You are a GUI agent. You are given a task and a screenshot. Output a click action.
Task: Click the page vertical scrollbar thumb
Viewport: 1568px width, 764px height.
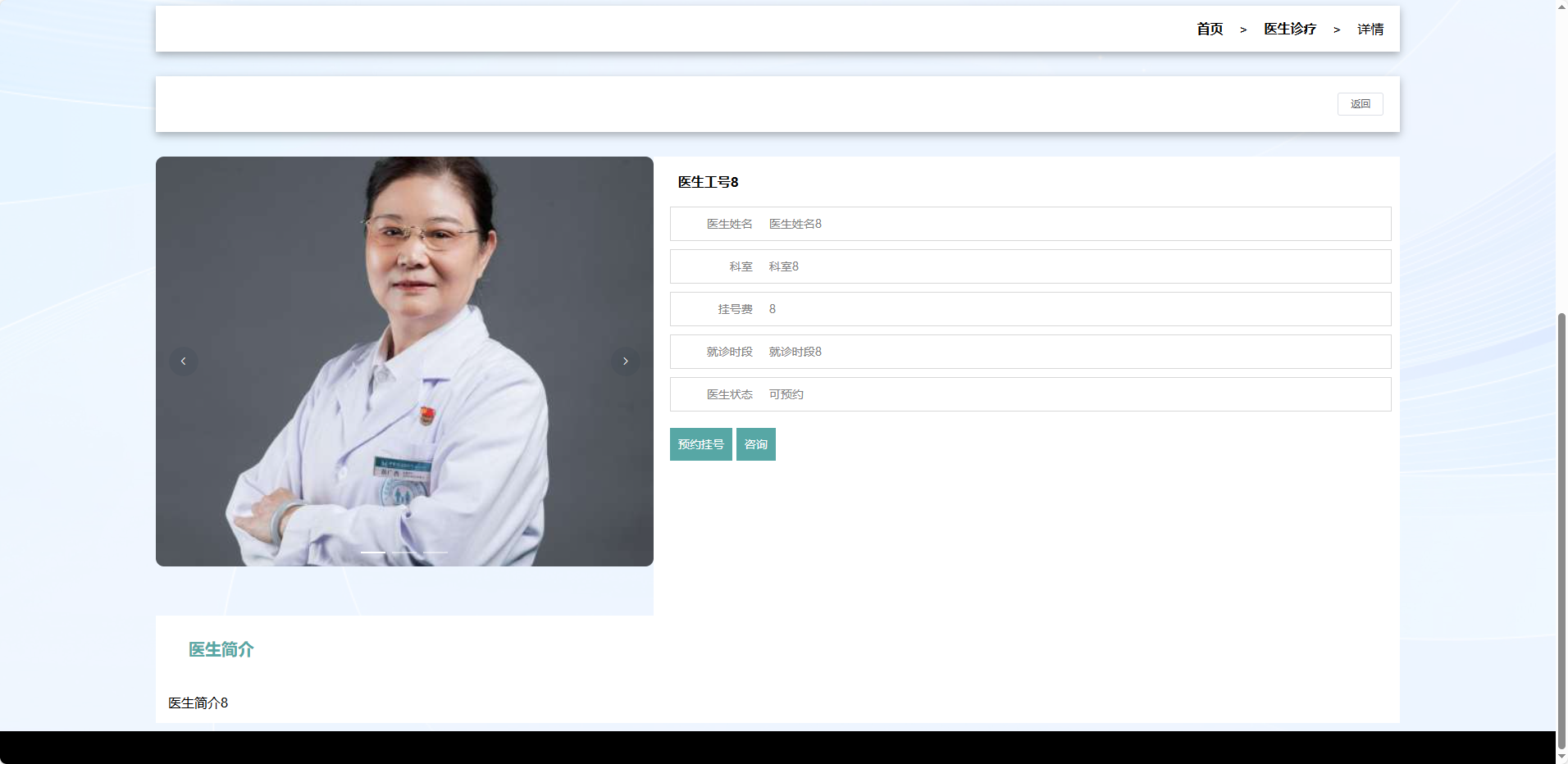[x=1561, y=530]
